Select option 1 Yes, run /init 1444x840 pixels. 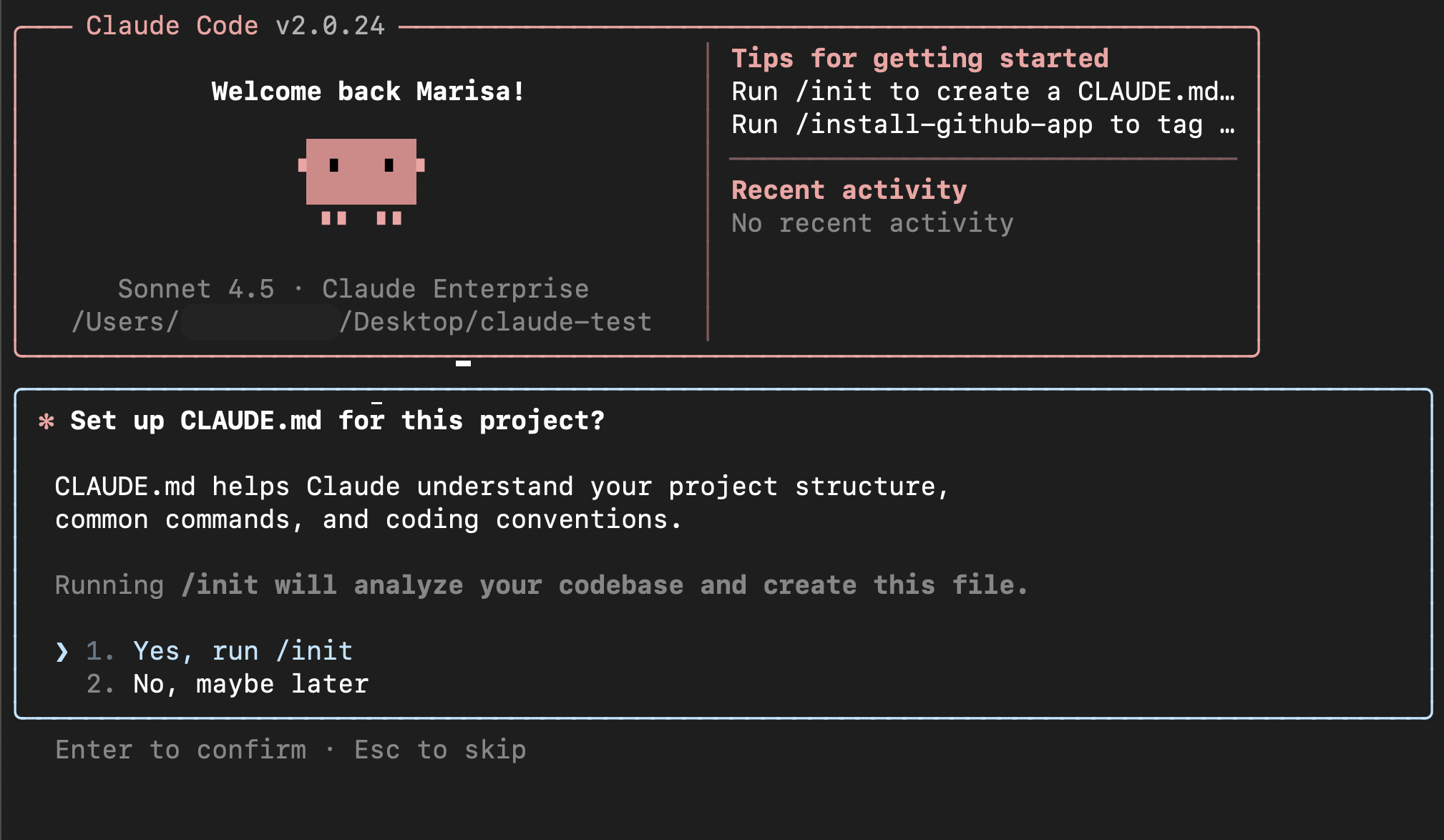[243, 651]
